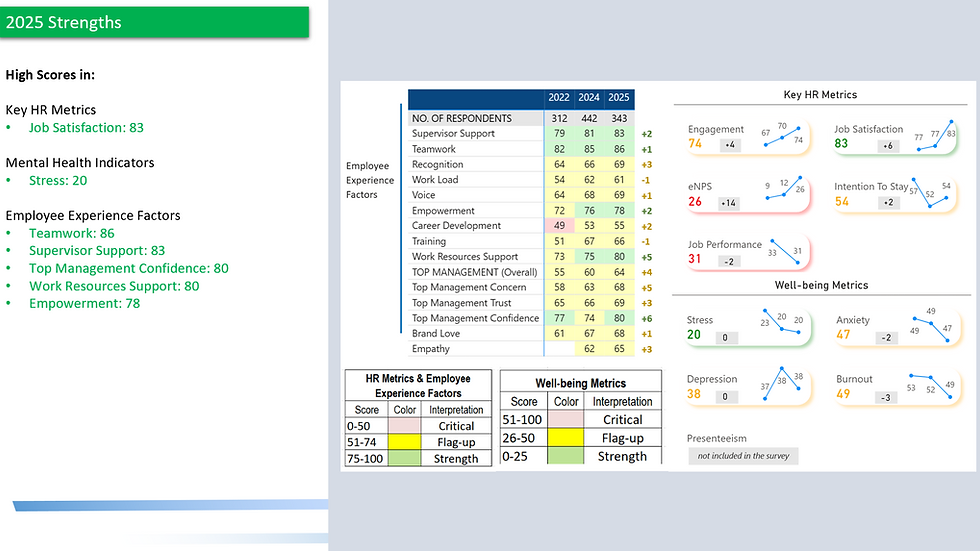Click the Teamwork table row label
The height and width of the screenshot is (551, 980).
click(434, 149)
